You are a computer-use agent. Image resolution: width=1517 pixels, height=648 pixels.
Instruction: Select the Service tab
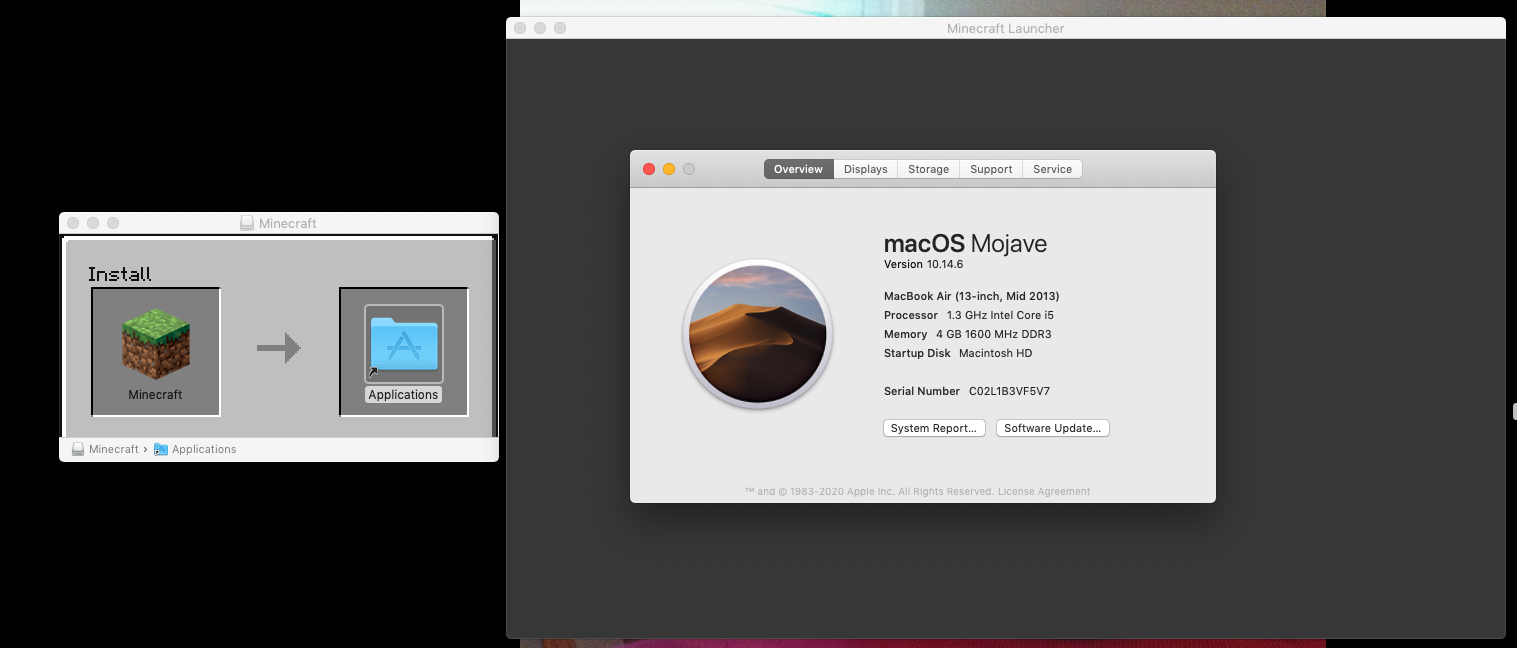point(1052,169)
